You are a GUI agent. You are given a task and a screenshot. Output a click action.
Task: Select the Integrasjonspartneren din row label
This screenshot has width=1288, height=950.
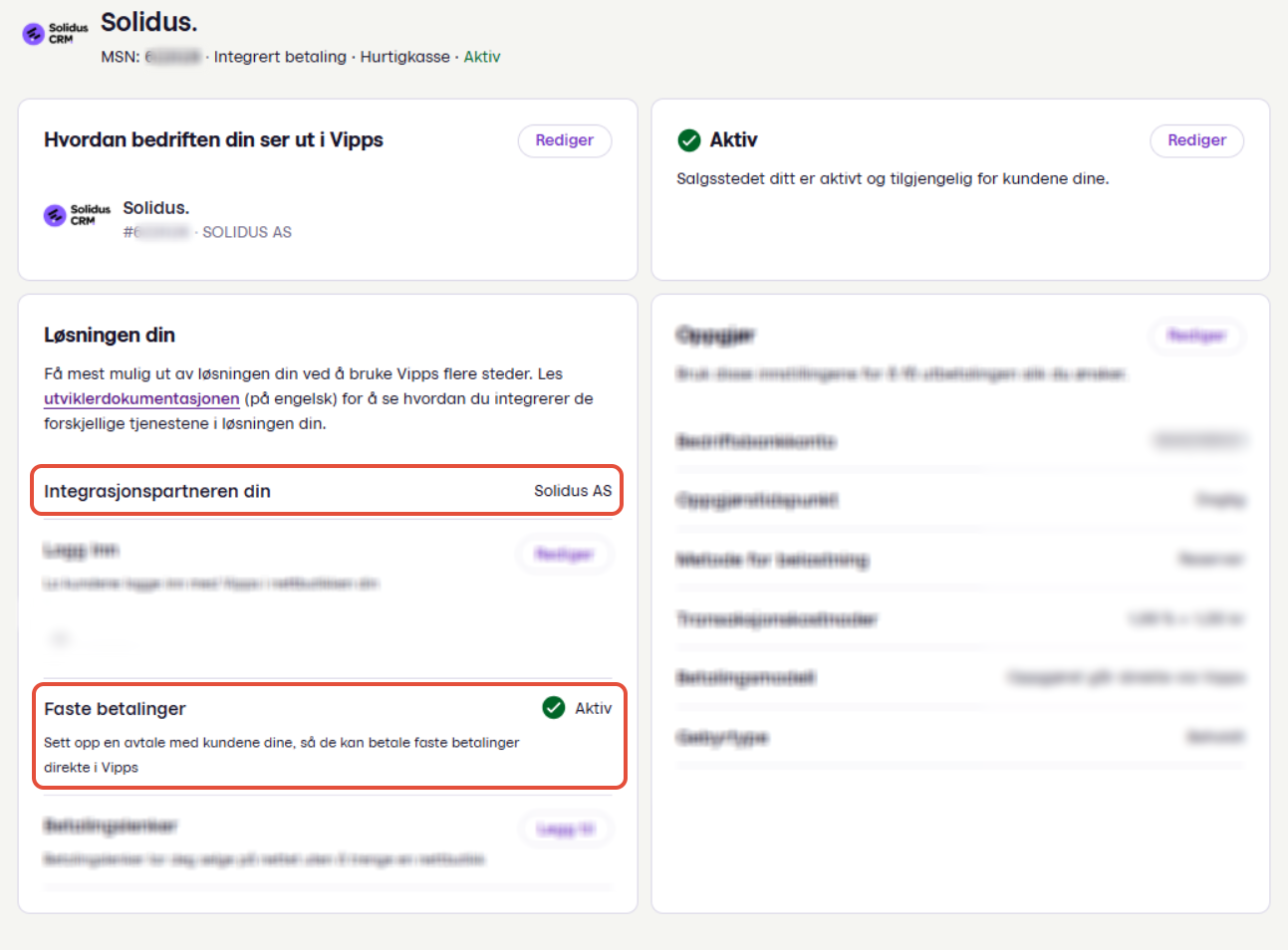[x=157, y=491]
